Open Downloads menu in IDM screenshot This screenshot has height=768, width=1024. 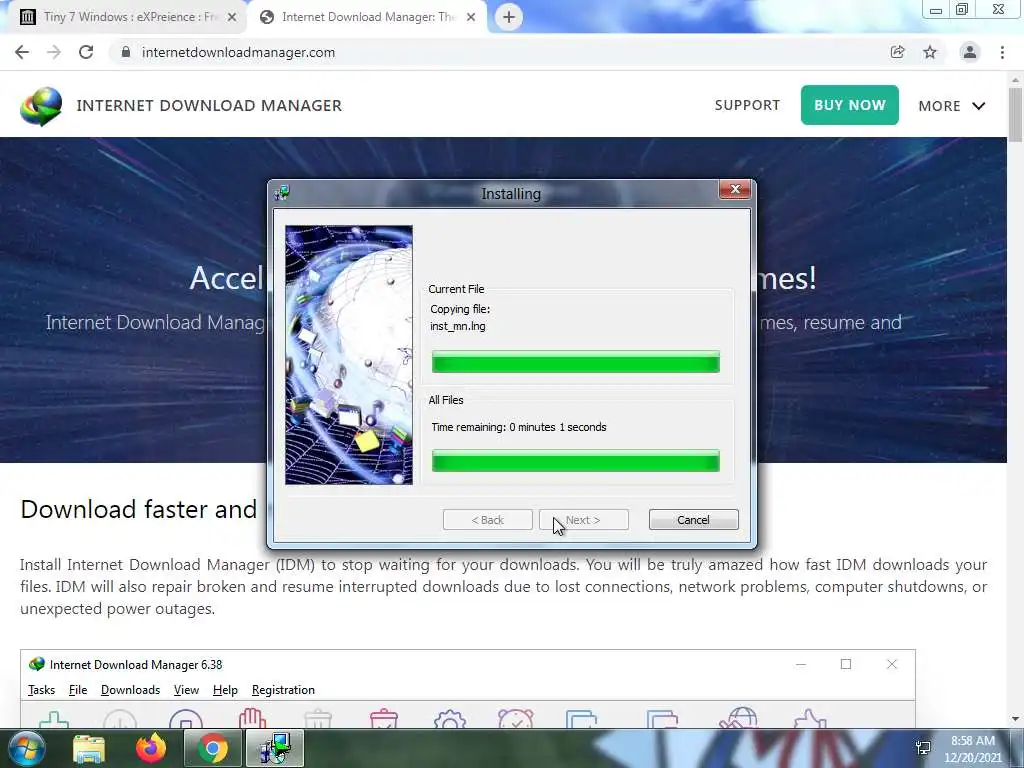click(130, 690)
